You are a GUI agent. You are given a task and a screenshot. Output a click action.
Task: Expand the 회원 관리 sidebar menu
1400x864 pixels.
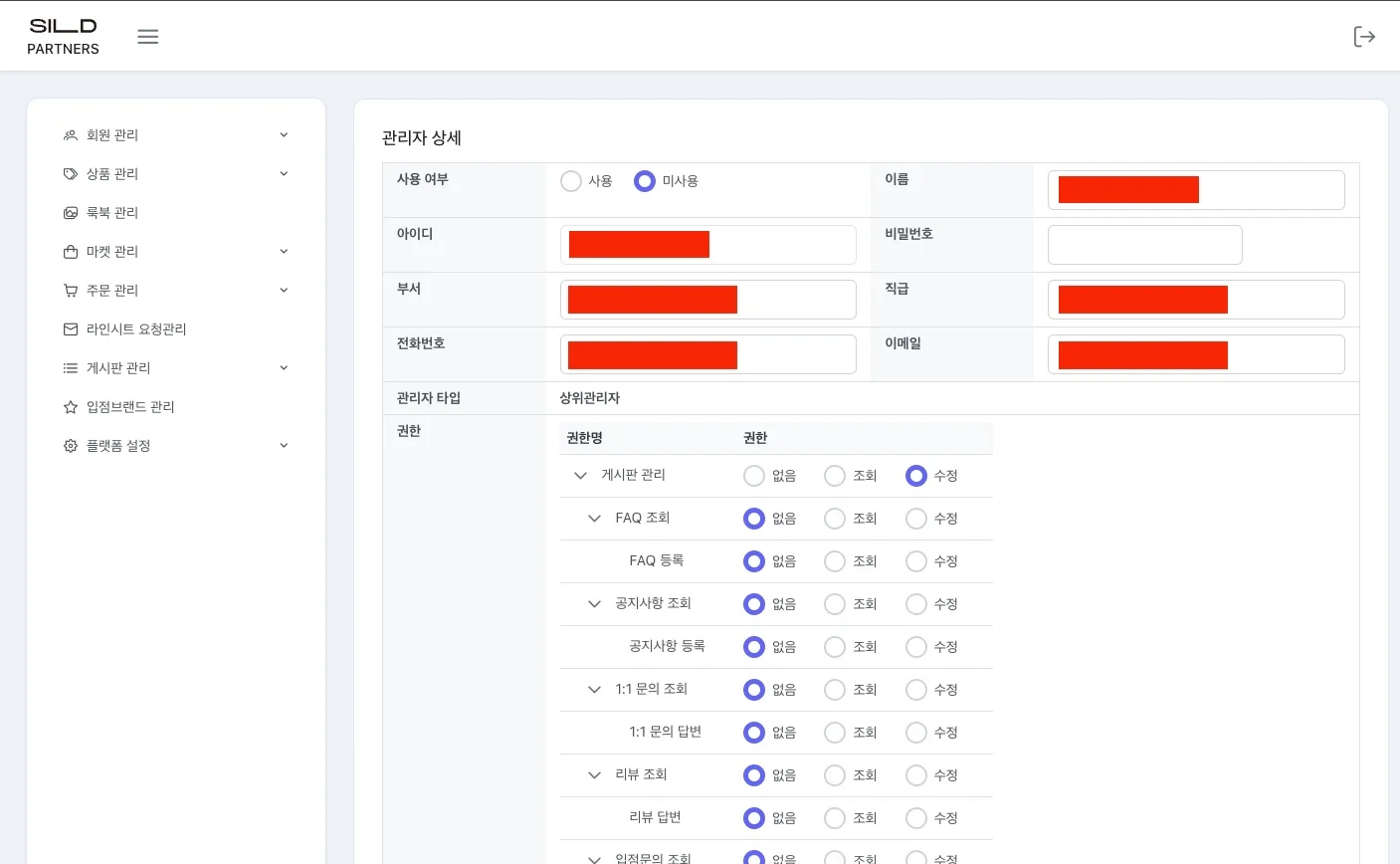[175, 135]
